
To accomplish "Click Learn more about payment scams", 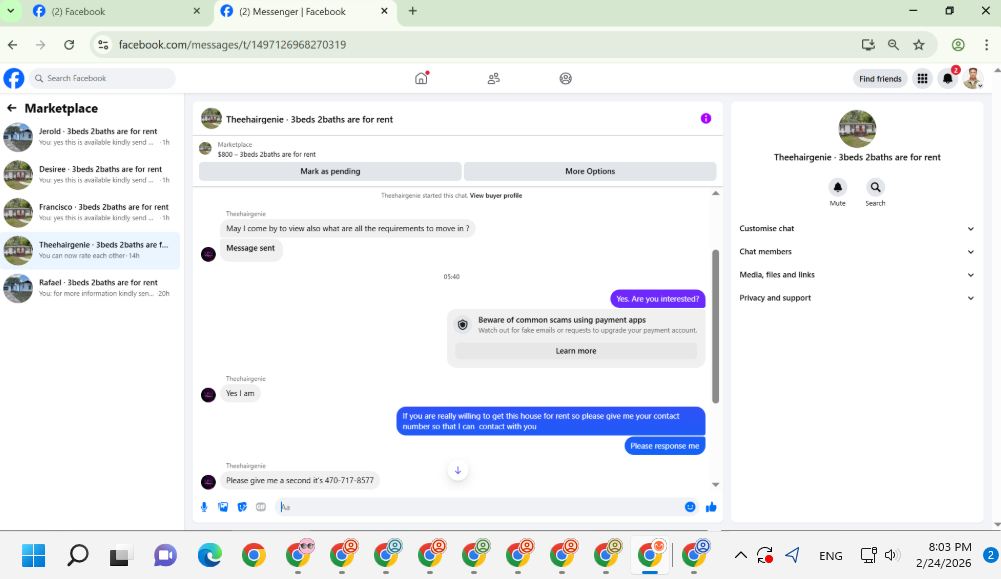I will tap(576, 351).
